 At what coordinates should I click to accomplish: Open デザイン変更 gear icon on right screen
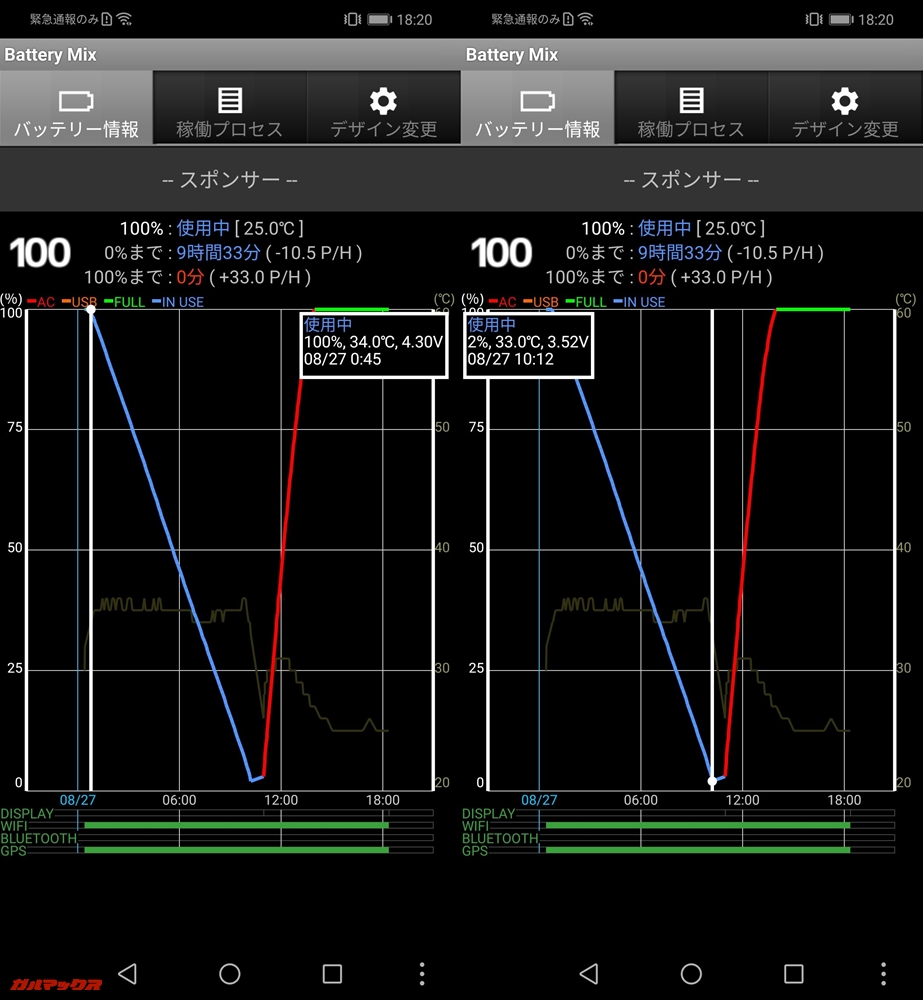coord(845,101)
